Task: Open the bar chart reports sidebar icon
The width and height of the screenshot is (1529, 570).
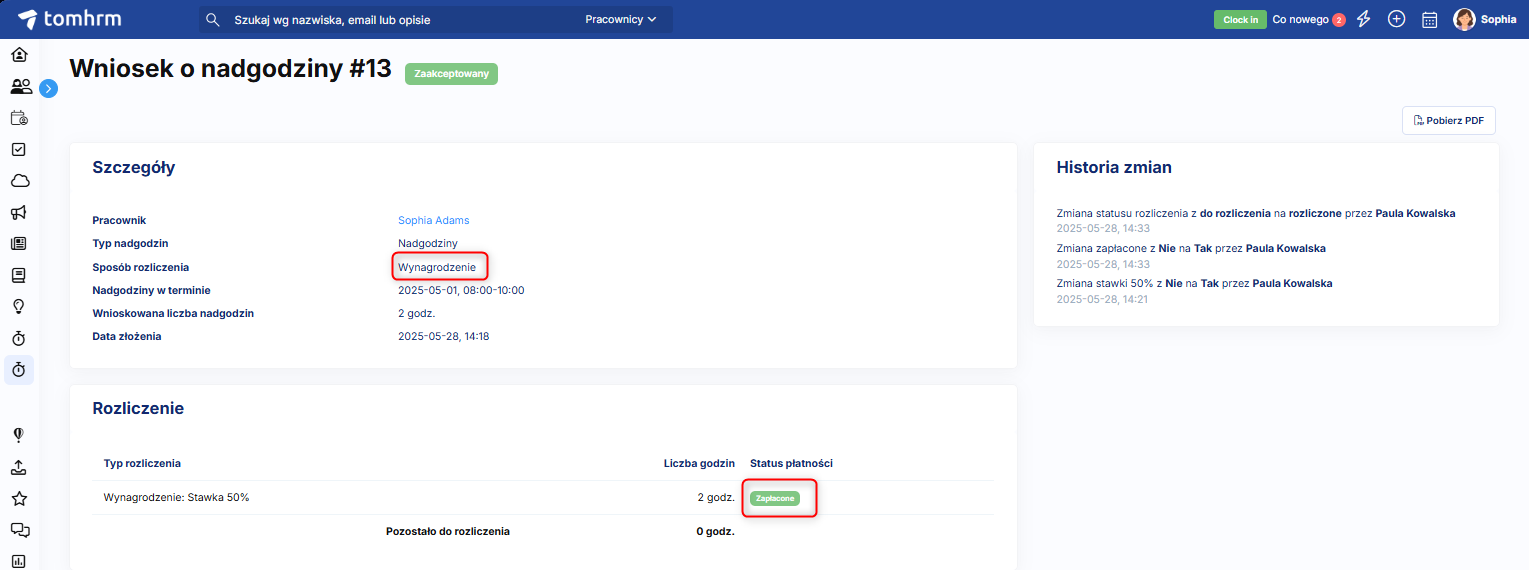Action: point(19,561)
